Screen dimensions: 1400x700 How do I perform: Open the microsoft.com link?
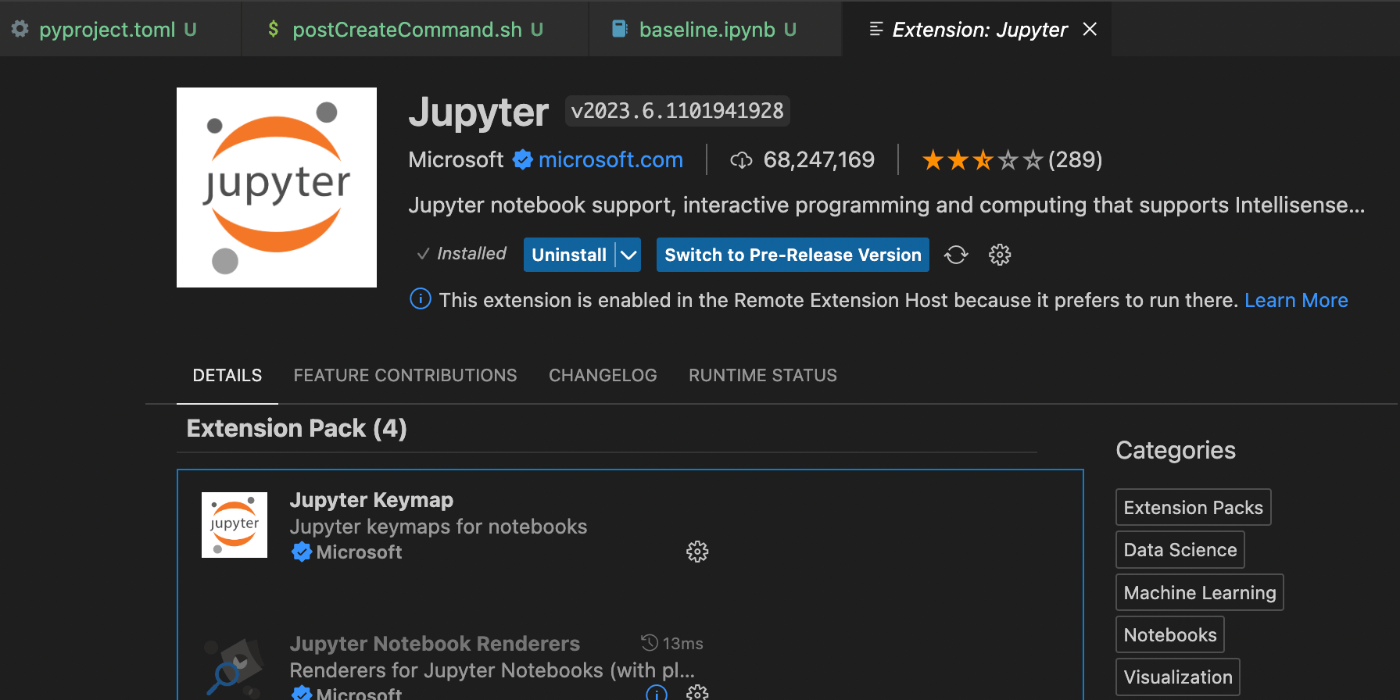coord(611,160)
